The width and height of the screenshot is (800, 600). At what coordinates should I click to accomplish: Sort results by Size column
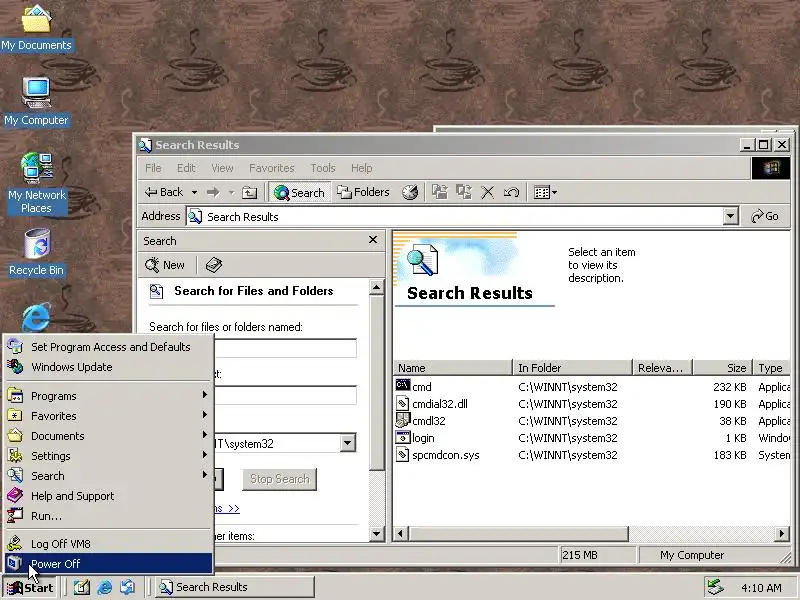coord(722,368)
